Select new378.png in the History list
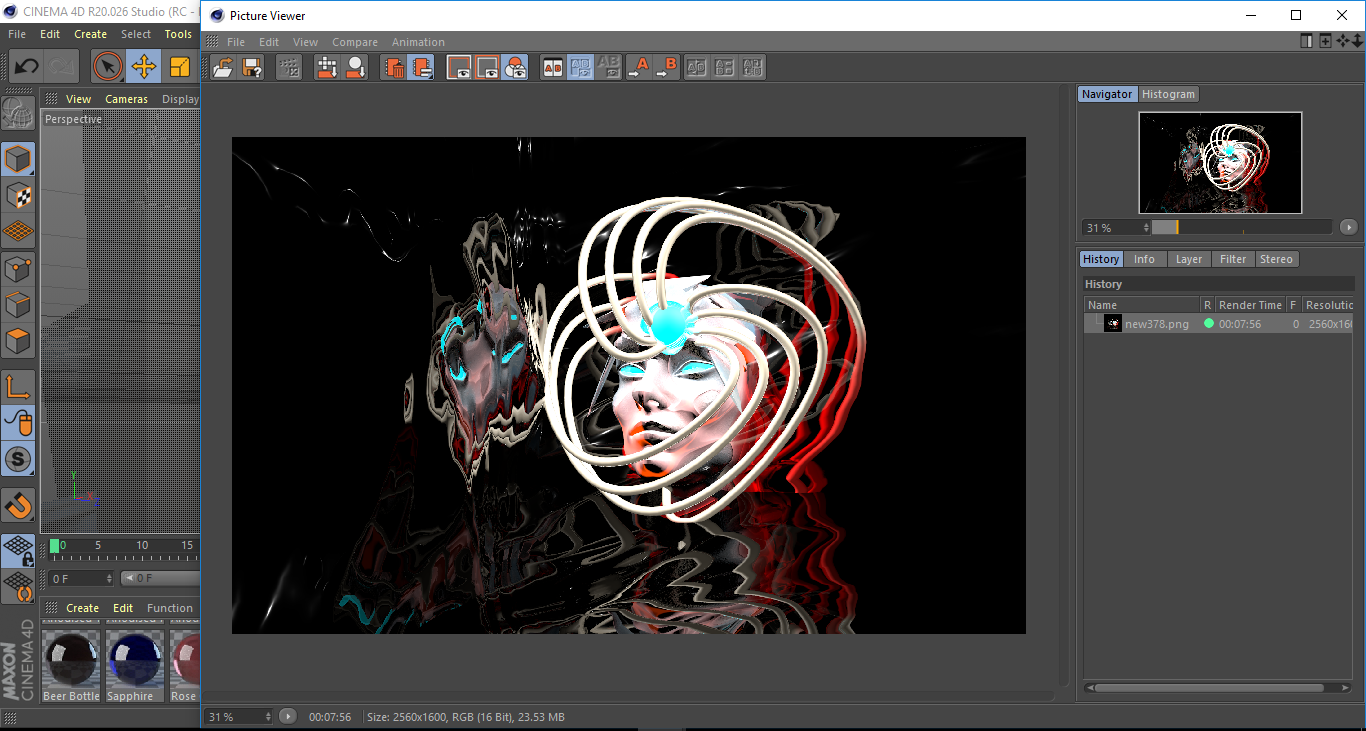The image size is (1366, 731). (1157, 324)
